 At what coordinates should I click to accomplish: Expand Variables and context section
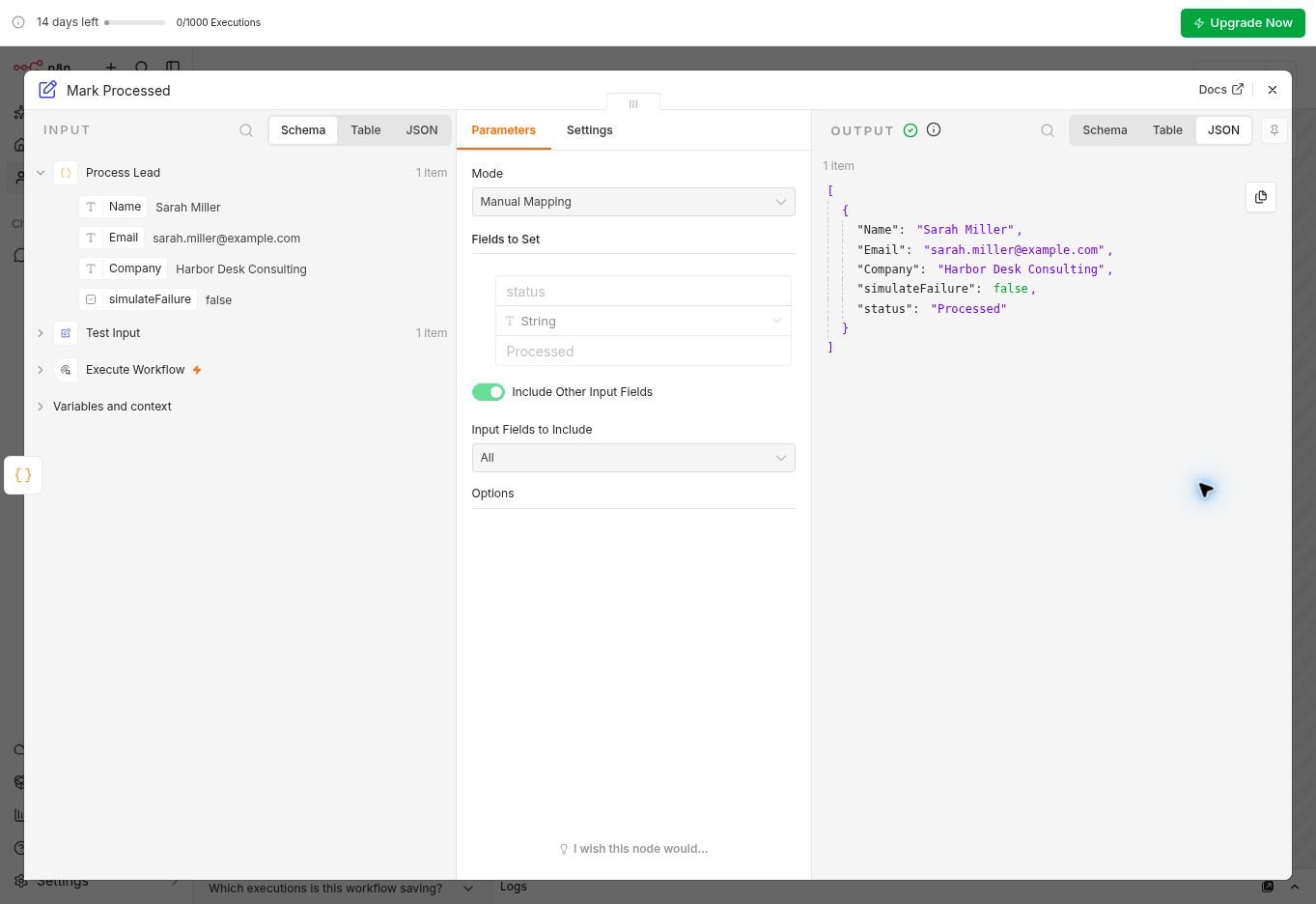pyautogui.click(x=41, y=407)
